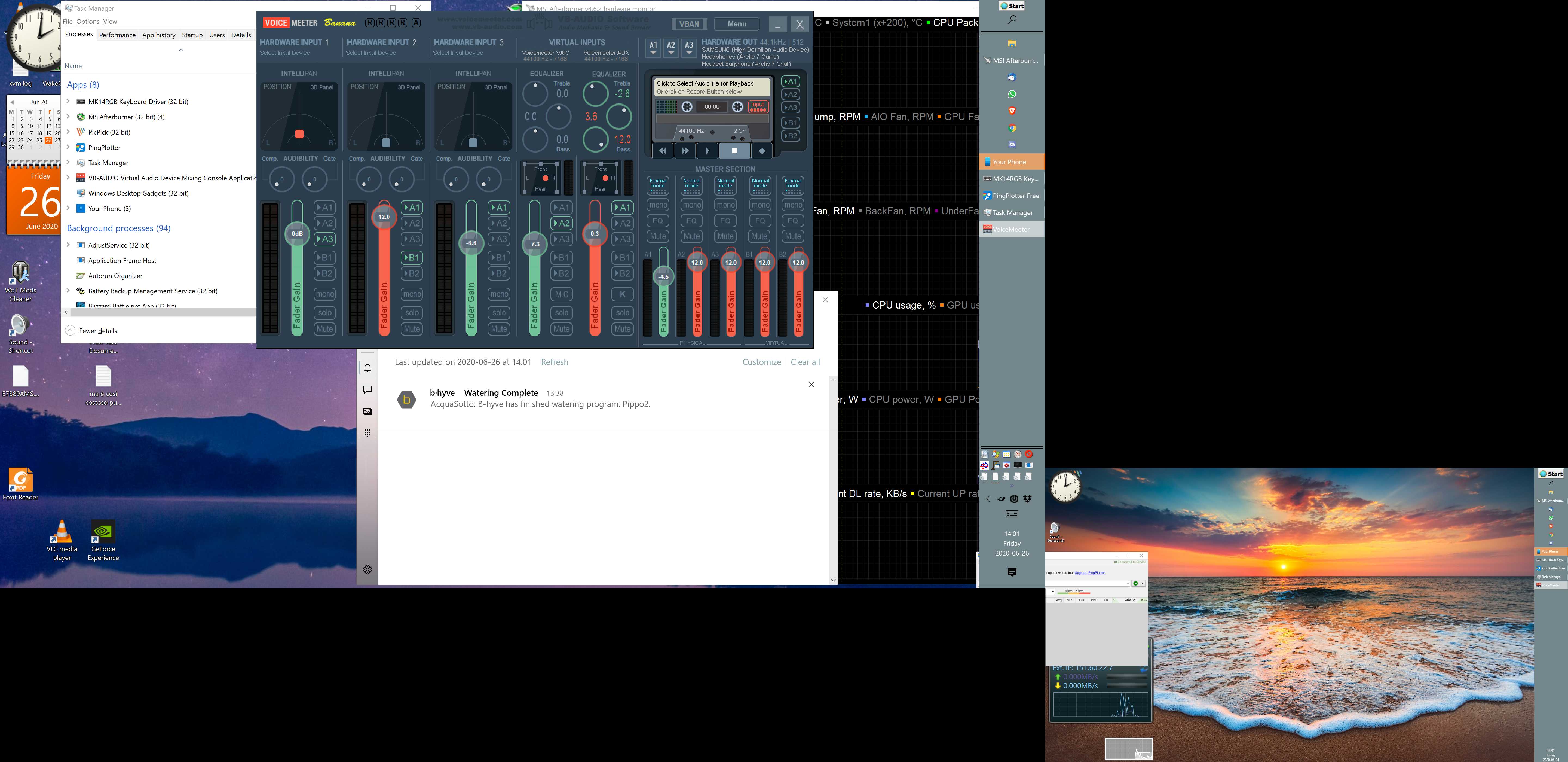Select audio file for playback display
The image size is (1568, 762).
coord(712,87)
